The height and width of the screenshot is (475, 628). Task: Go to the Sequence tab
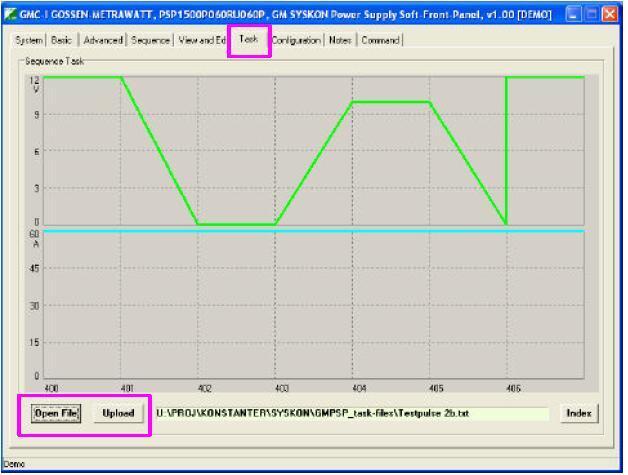point(150,40)
